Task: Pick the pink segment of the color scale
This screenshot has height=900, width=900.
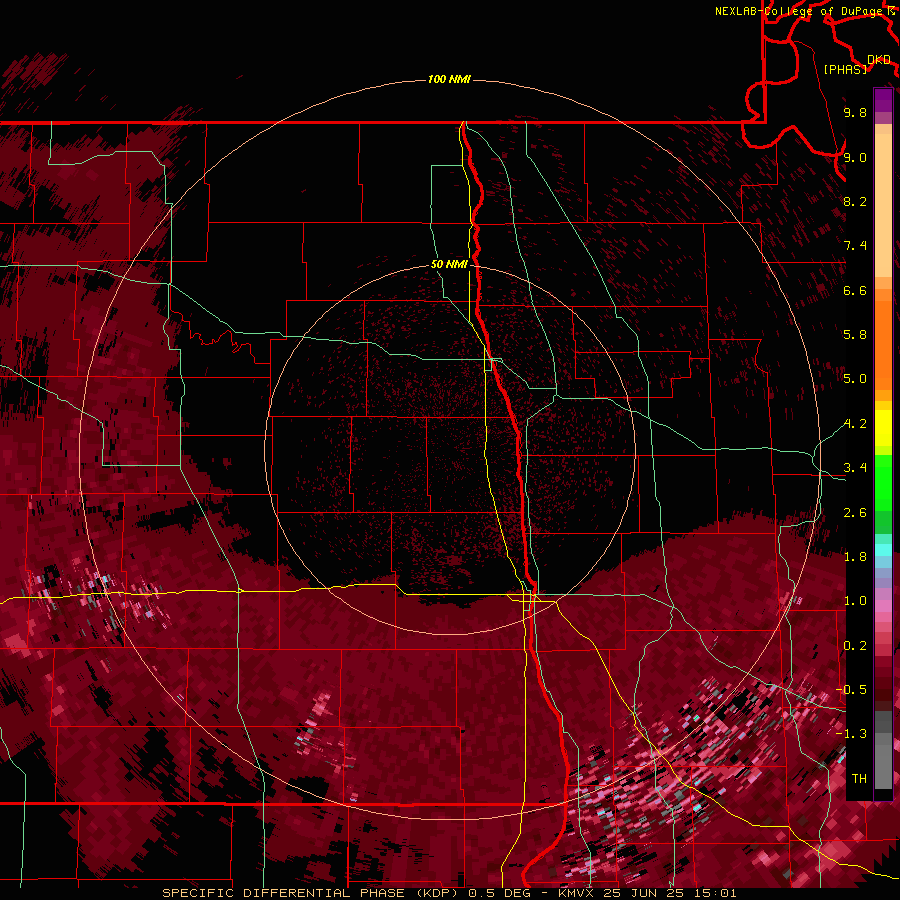Action: [883, 606]
